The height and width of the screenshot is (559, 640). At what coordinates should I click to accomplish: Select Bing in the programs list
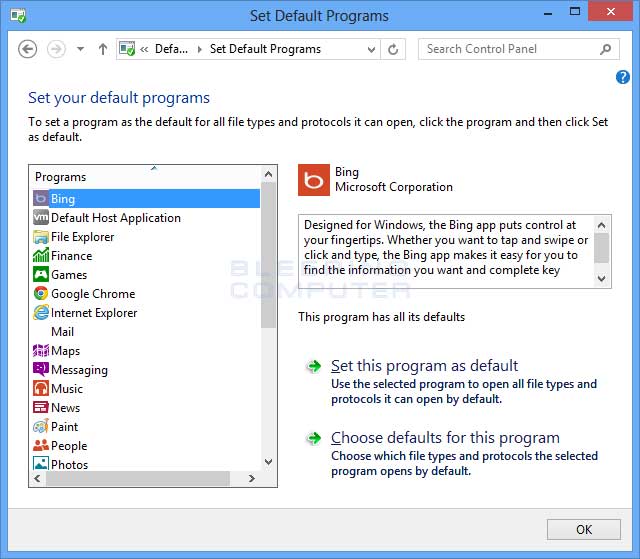tap(146, 199)
